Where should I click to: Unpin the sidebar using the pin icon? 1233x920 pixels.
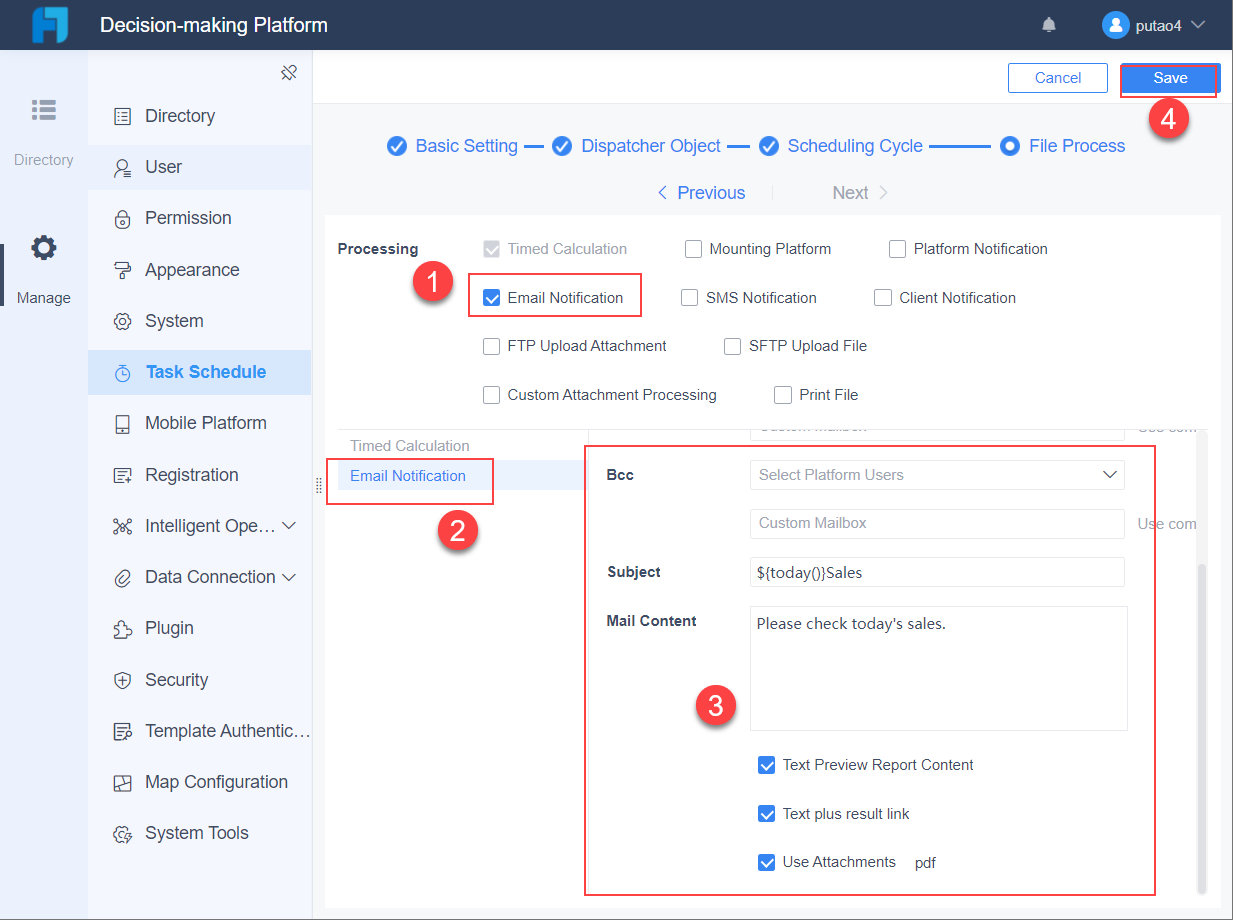coord(289,72)
